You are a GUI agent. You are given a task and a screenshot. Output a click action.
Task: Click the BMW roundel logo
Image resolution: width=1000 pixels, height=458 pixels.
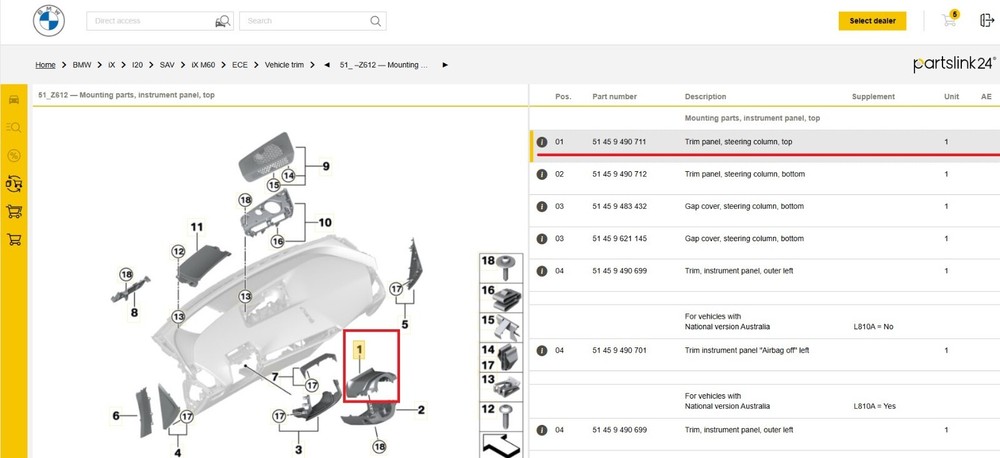[x=49, y=21]
